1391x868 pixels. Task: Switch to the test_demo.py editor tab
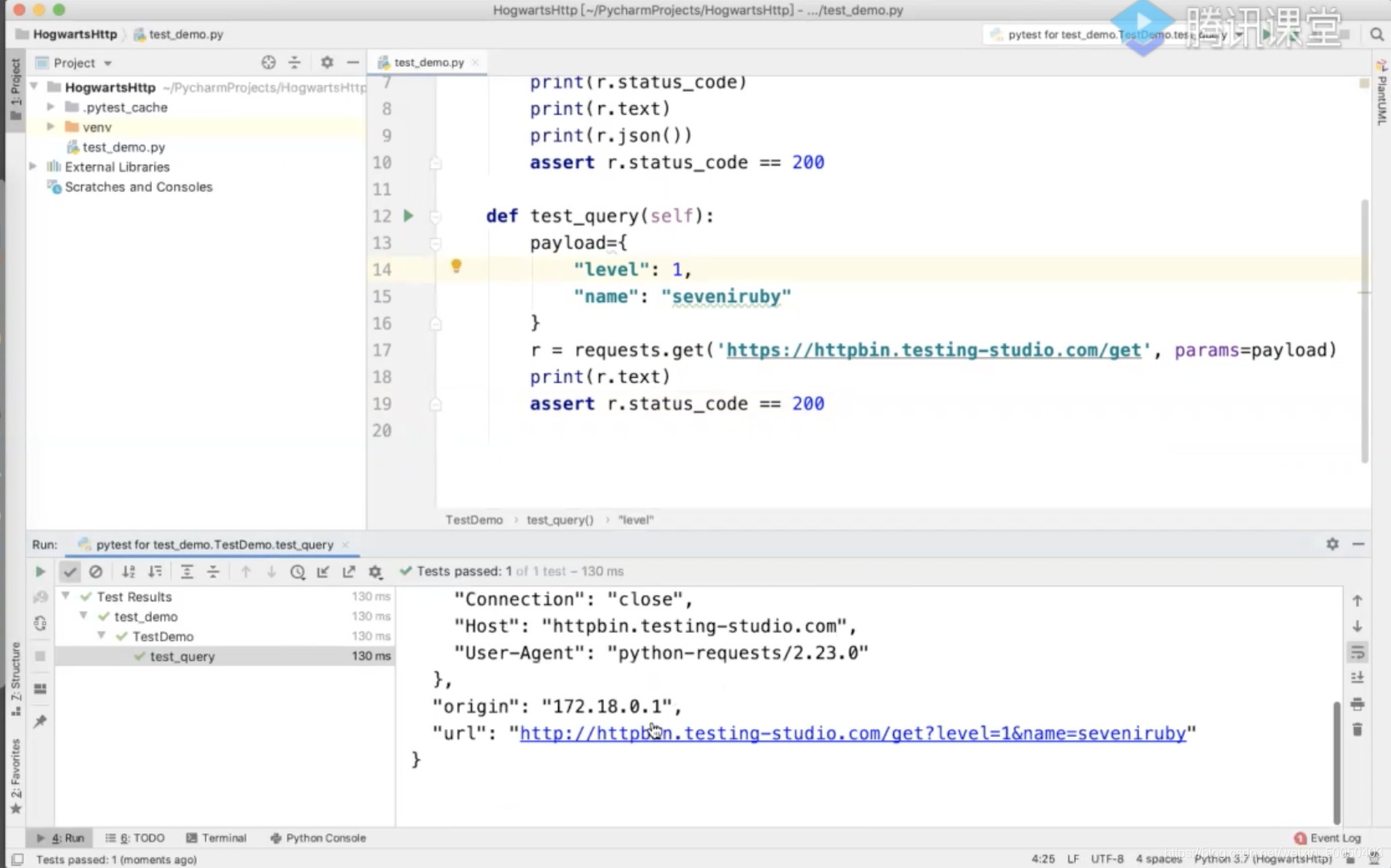click(429, 62)
